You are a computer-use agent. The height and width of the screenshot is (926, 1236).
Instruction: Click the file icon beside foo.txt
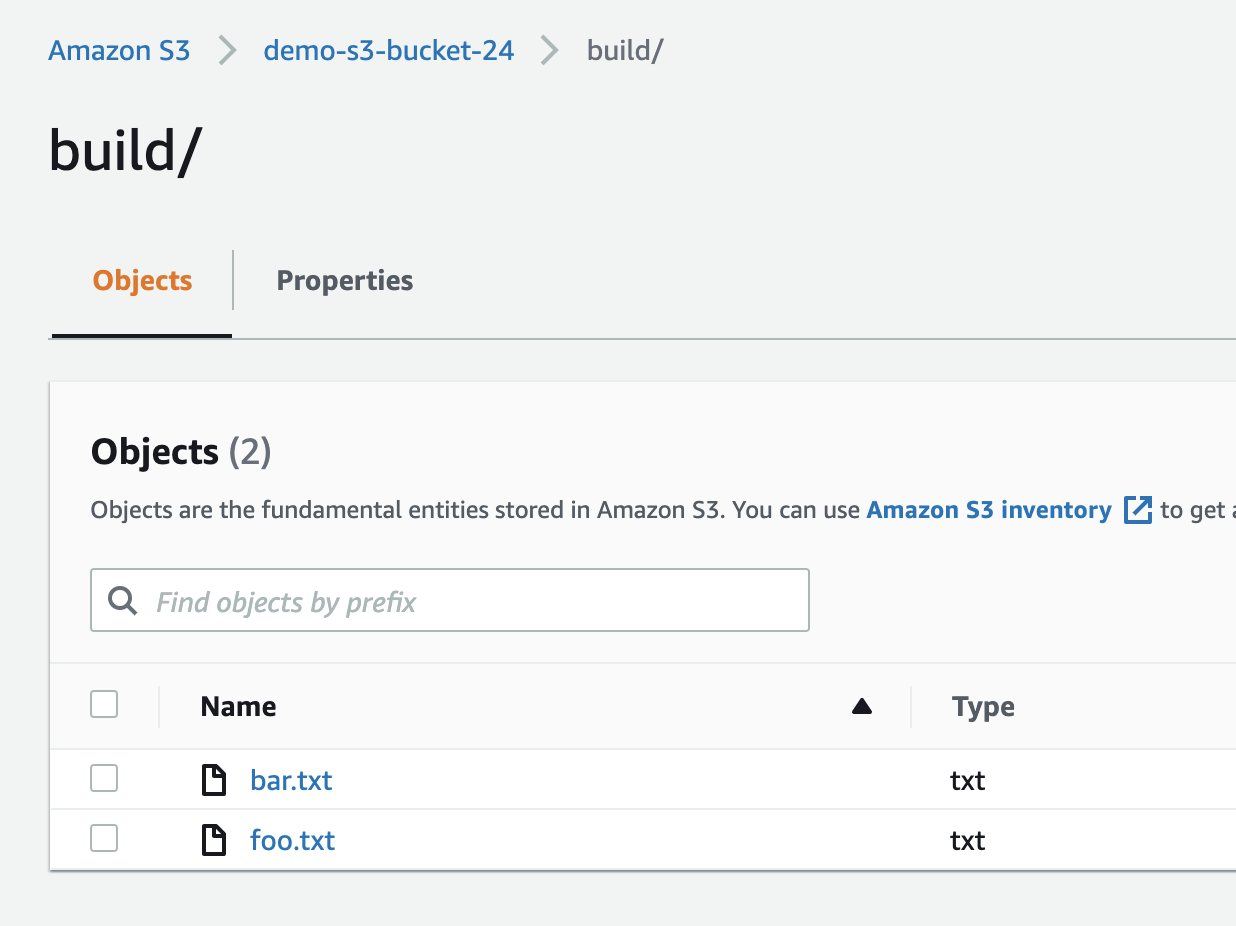[x=214, y=840]
